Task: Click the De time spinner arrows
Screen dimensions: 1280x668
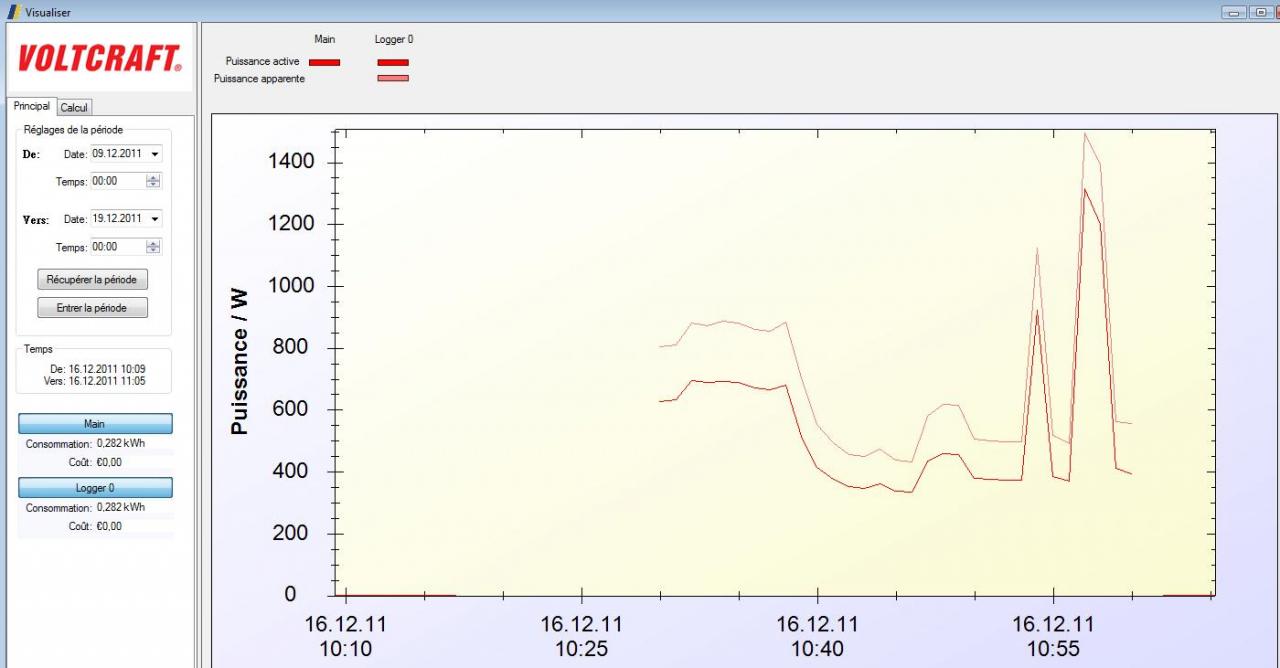Action: point(153,181)
